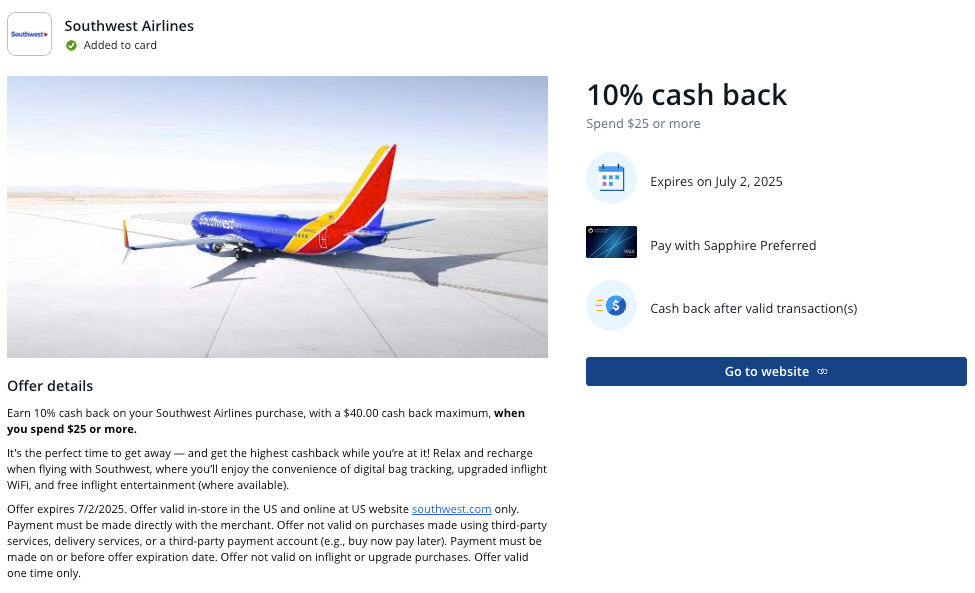
Task: Click the calendar expiration icon
Action: pyautogui.click(x=611, y=179)
